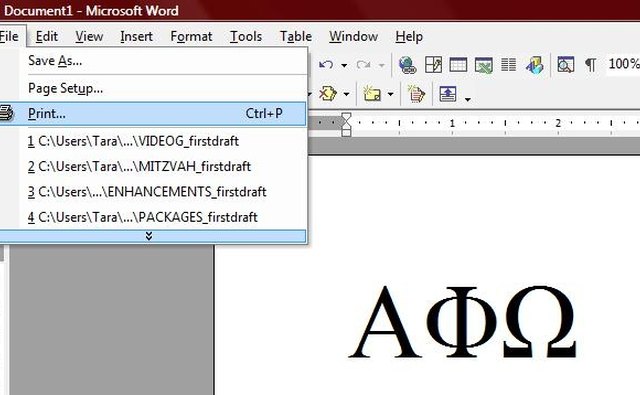Image resolution: width=640 pixels, height=395 pixels.
Task: Click the Insert Table icon
Action: 458,64
